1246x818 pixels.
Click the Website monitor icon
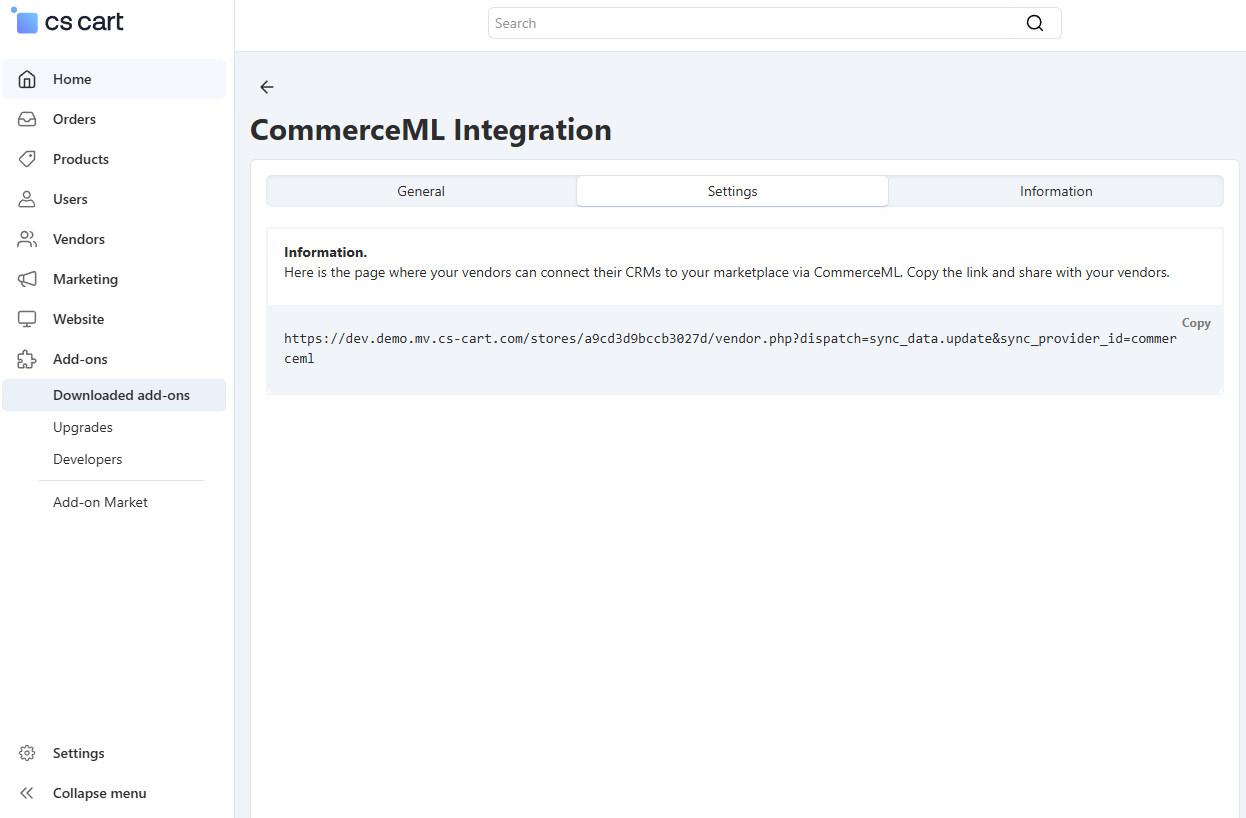(x=27, y=319)
